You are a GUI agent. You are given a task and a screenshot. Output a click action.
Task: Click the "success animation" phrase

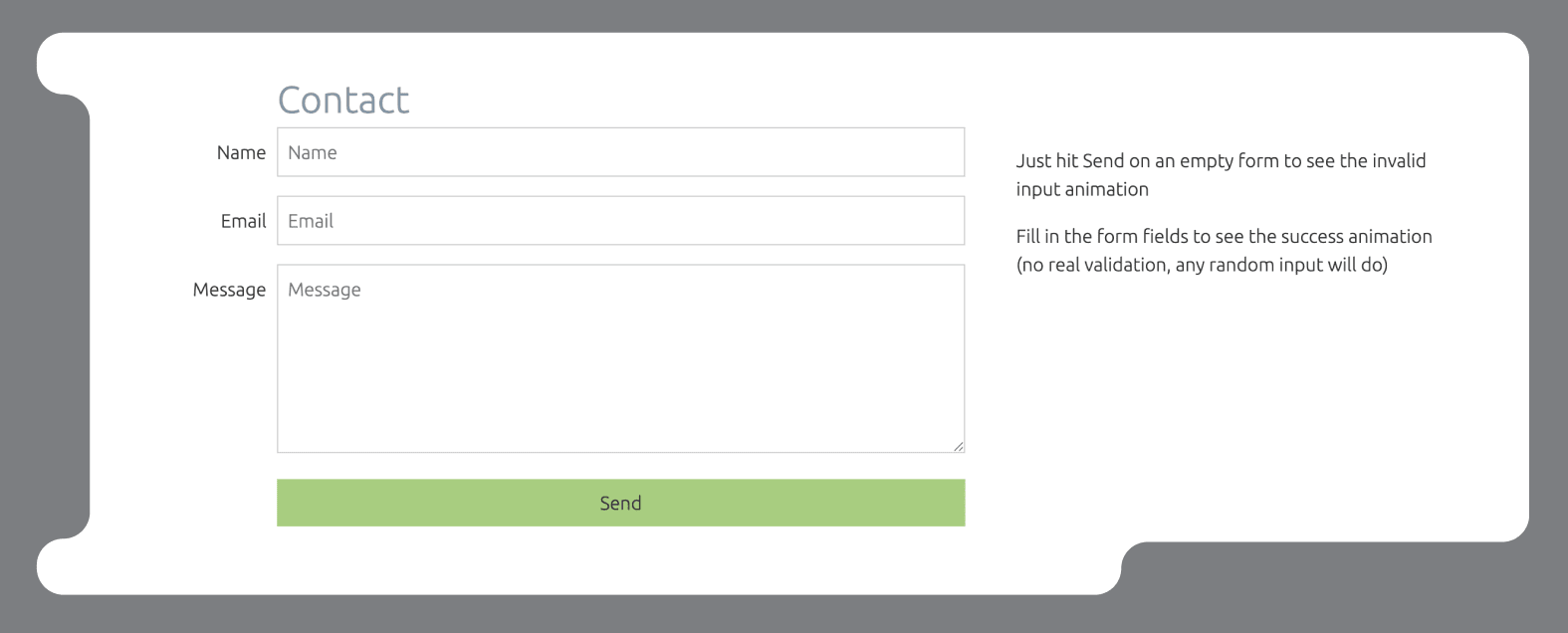[x=1356, y=237]
